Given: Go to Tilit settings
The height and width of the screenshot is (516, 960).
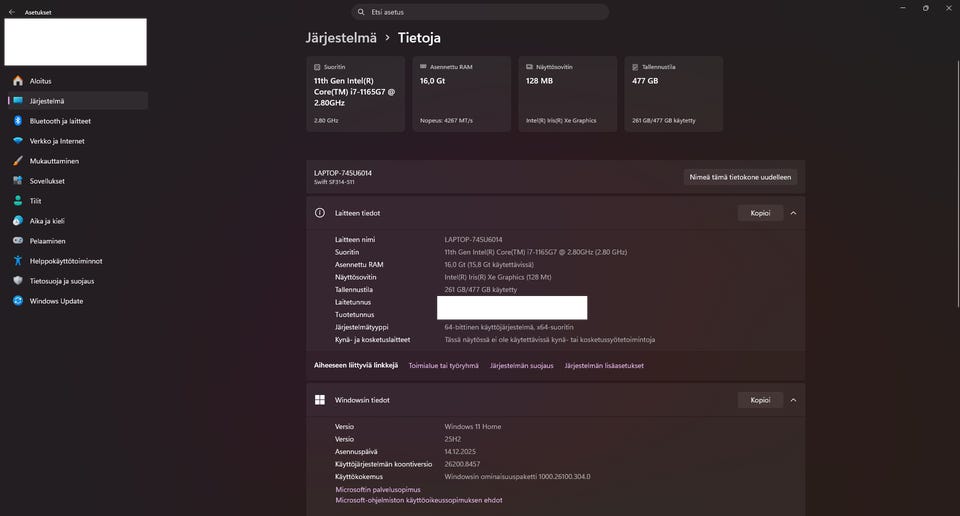Looking at the screenshot, I should point(78,201).
